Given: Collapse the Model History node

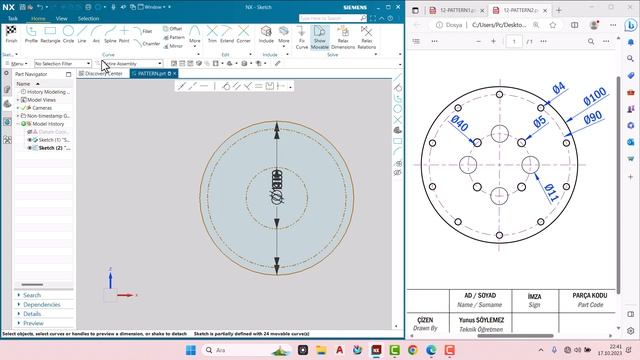Looking at the screenshot, I should point(18,124).
